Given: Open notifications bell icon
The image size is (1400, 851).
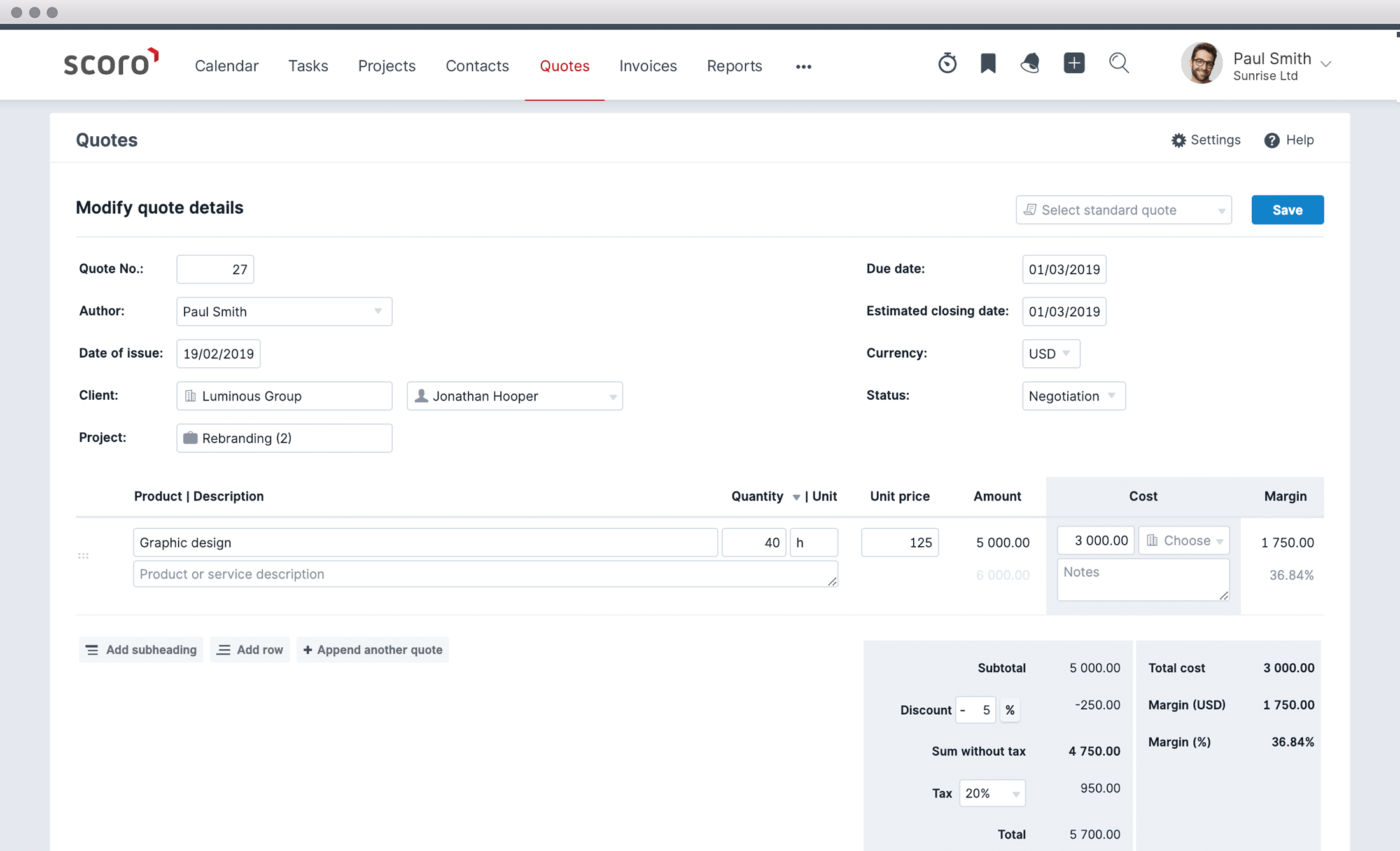Looking at the screenshot, I should pyautogui.click(x=1030, y=63).
